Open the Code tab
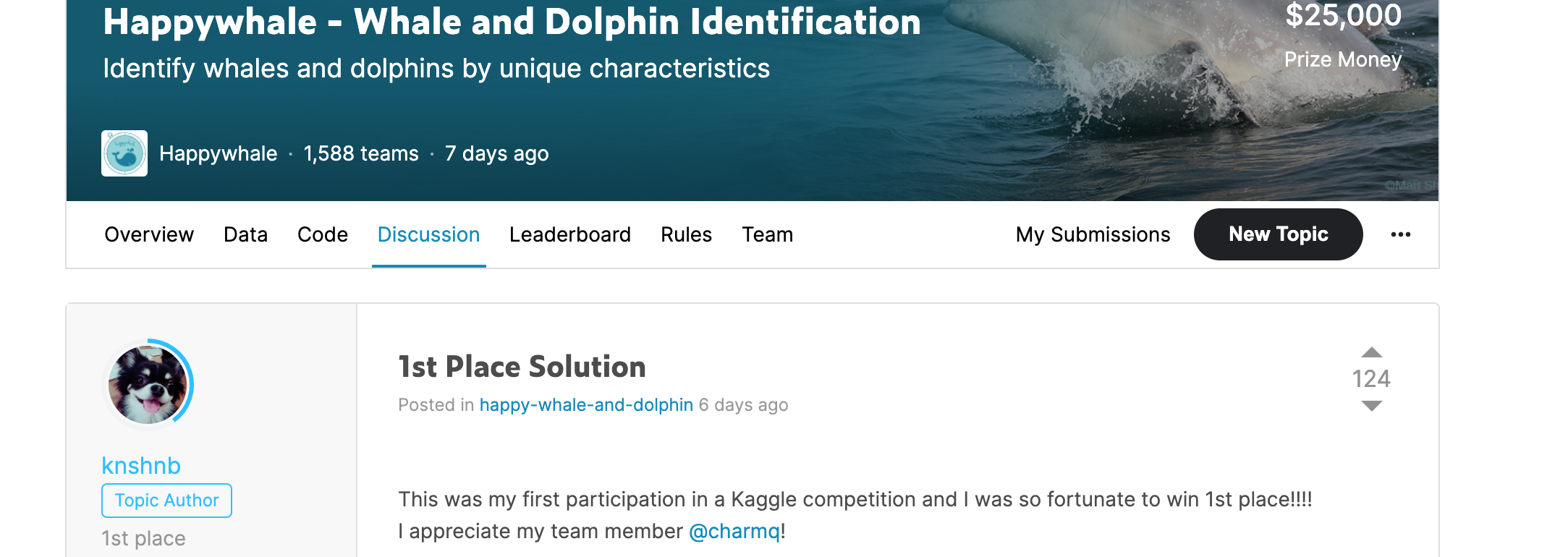Viewport: 1568px width, 557px height. coord(323,234)
